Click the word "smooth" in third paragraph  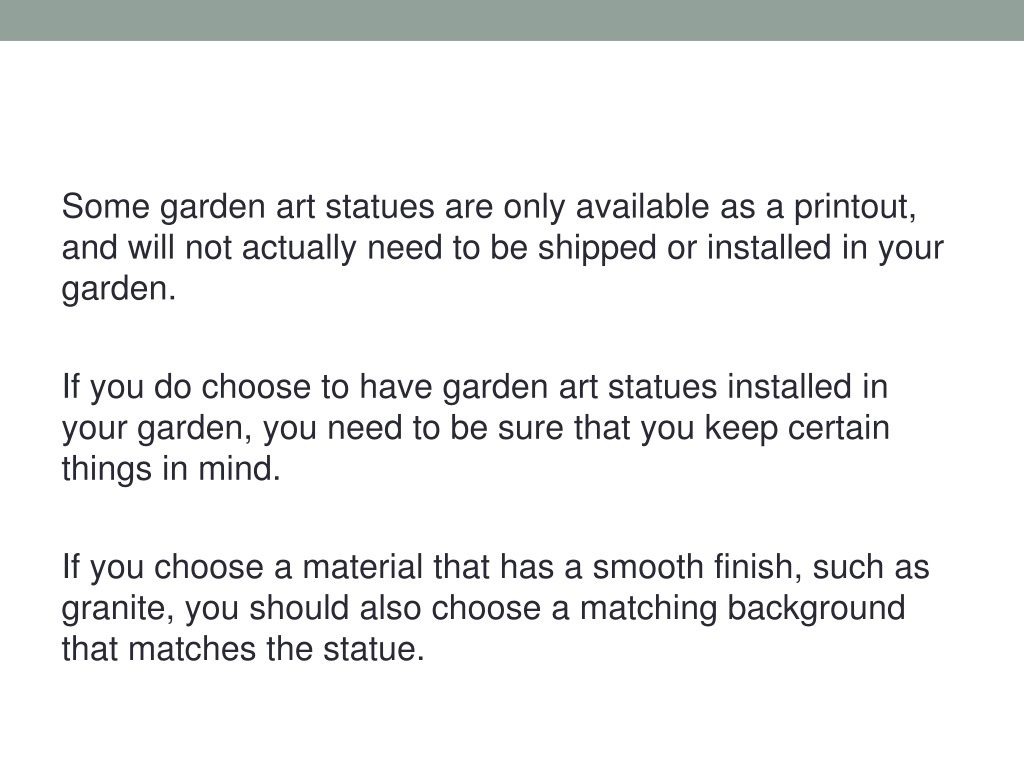click(648, 567)
